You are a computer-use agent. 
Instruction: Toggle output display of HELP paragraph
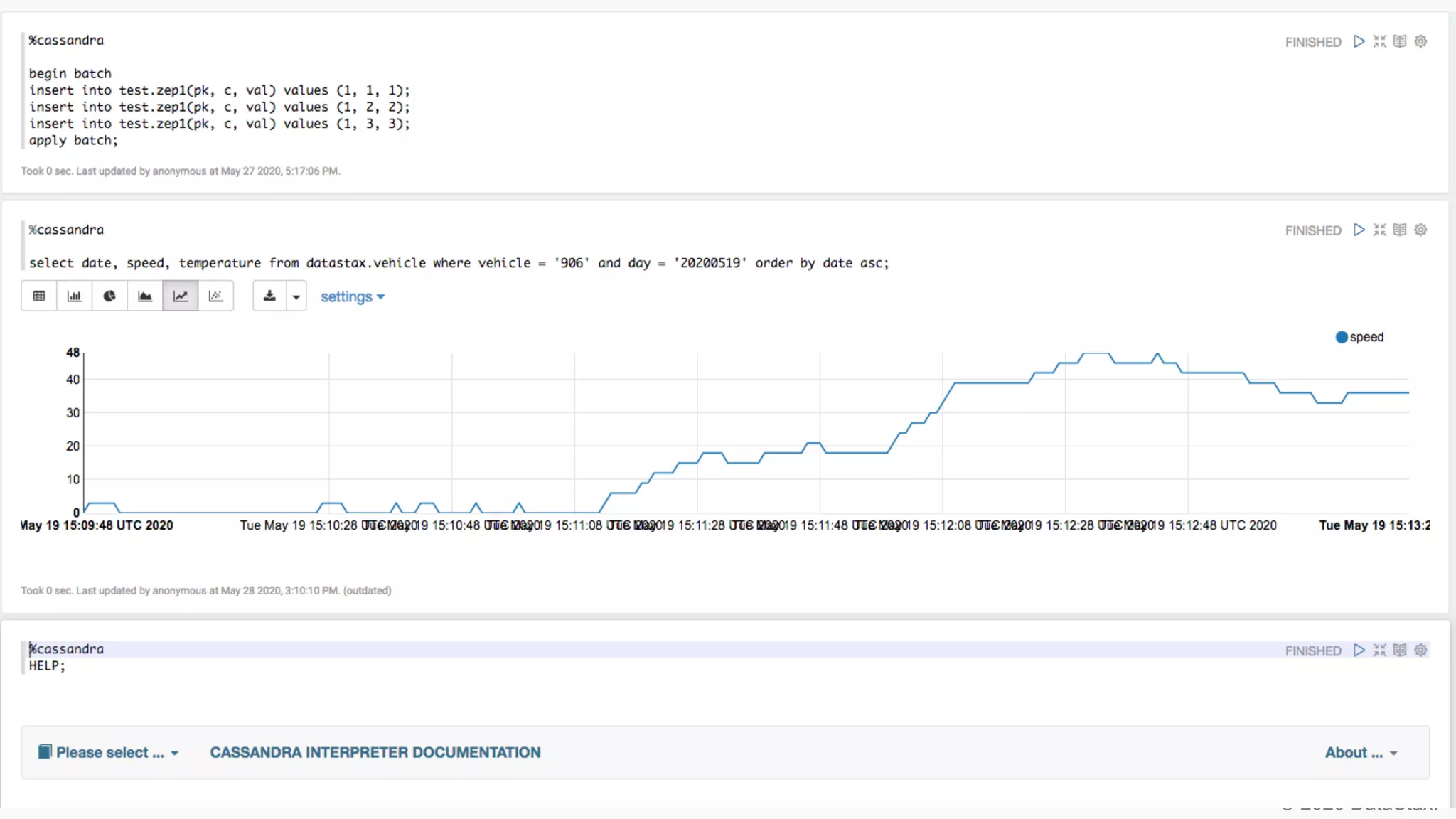pos(1399,650)
